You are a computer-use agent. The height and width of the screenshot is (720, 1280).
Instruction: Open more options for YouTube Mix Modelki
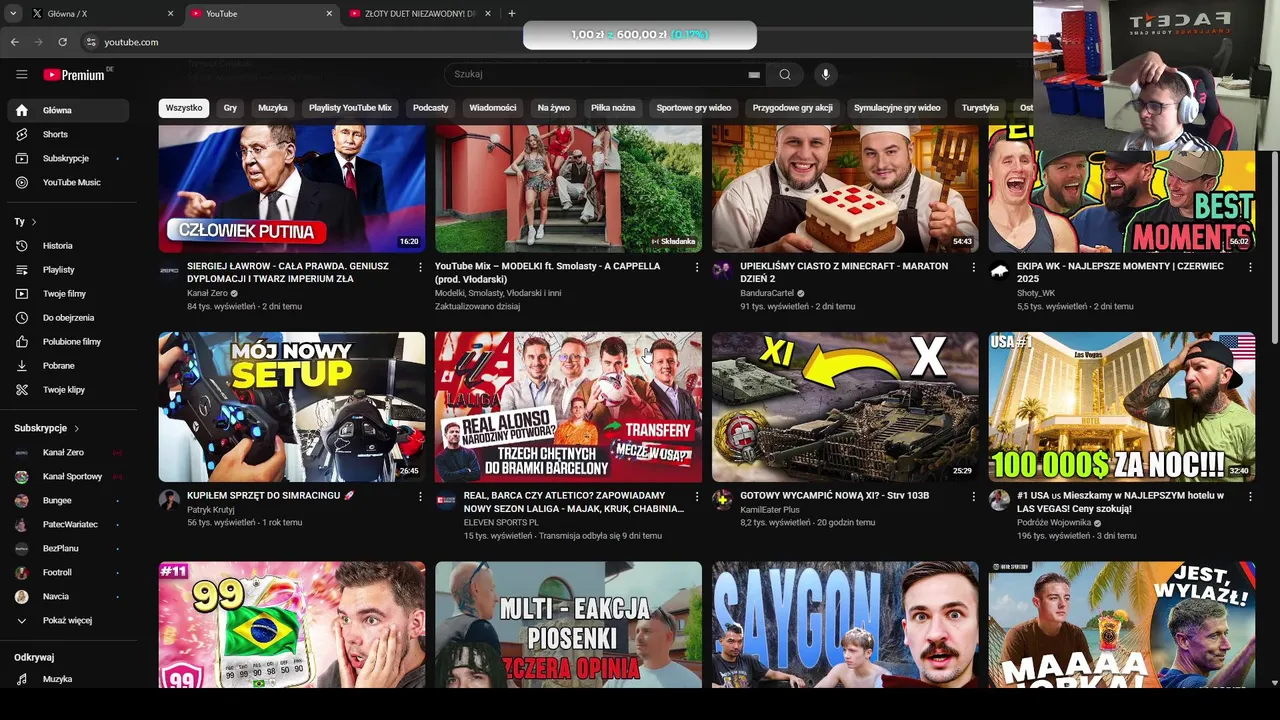click(697, 267)
